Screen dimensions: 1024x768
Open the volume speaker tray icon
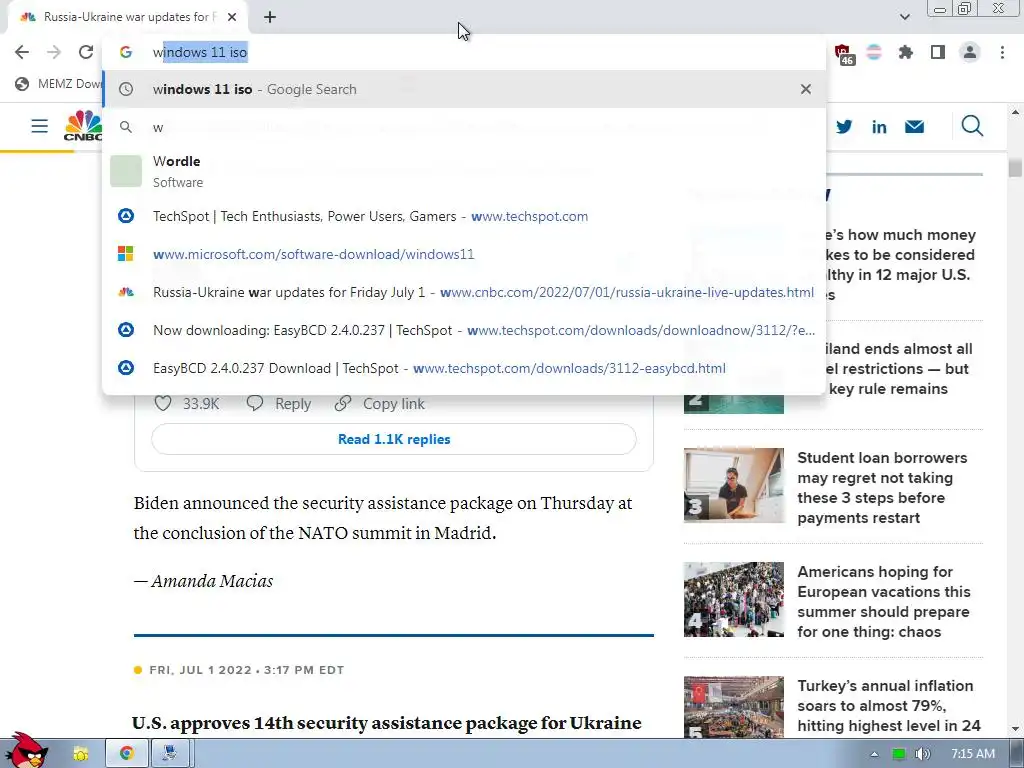922,754
